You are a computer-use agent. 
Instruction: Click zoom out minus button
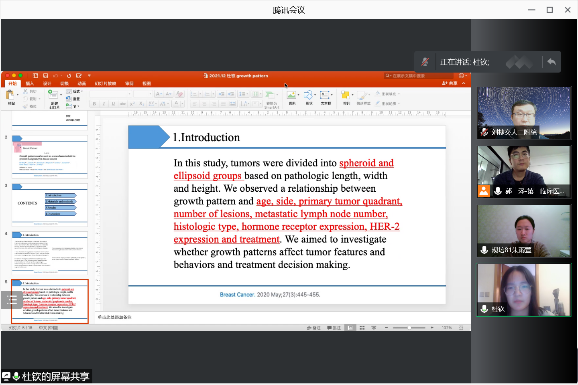386,327
